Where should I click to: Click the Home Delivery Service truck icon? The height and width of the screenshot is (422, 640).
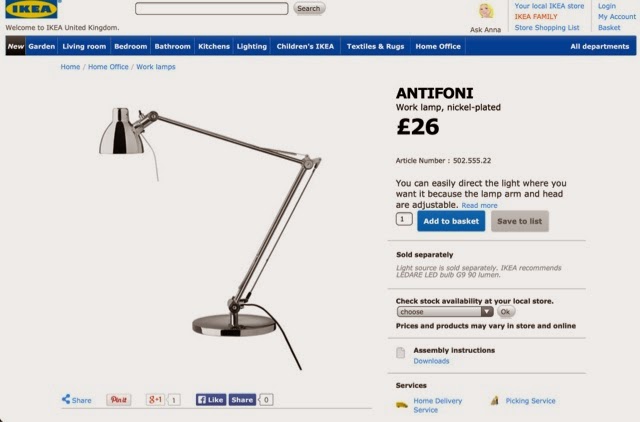402,405
